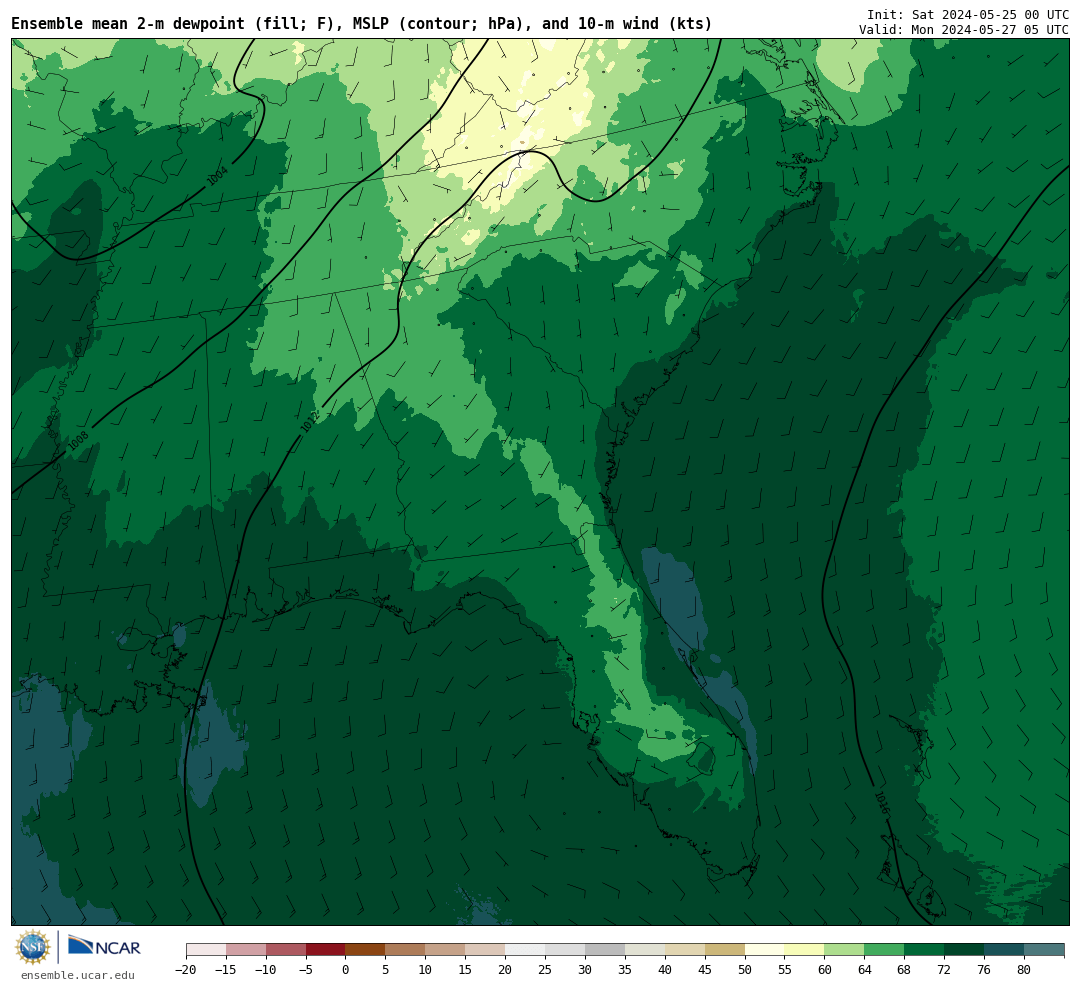Click the 1004 isobar contour label

217,176
